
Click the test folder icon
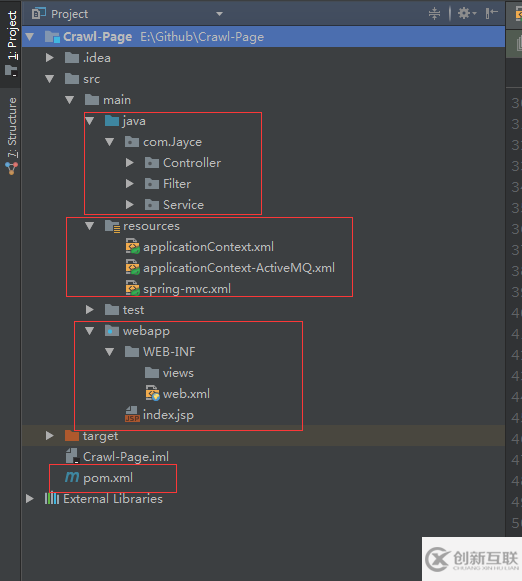(x=112, y=310)
